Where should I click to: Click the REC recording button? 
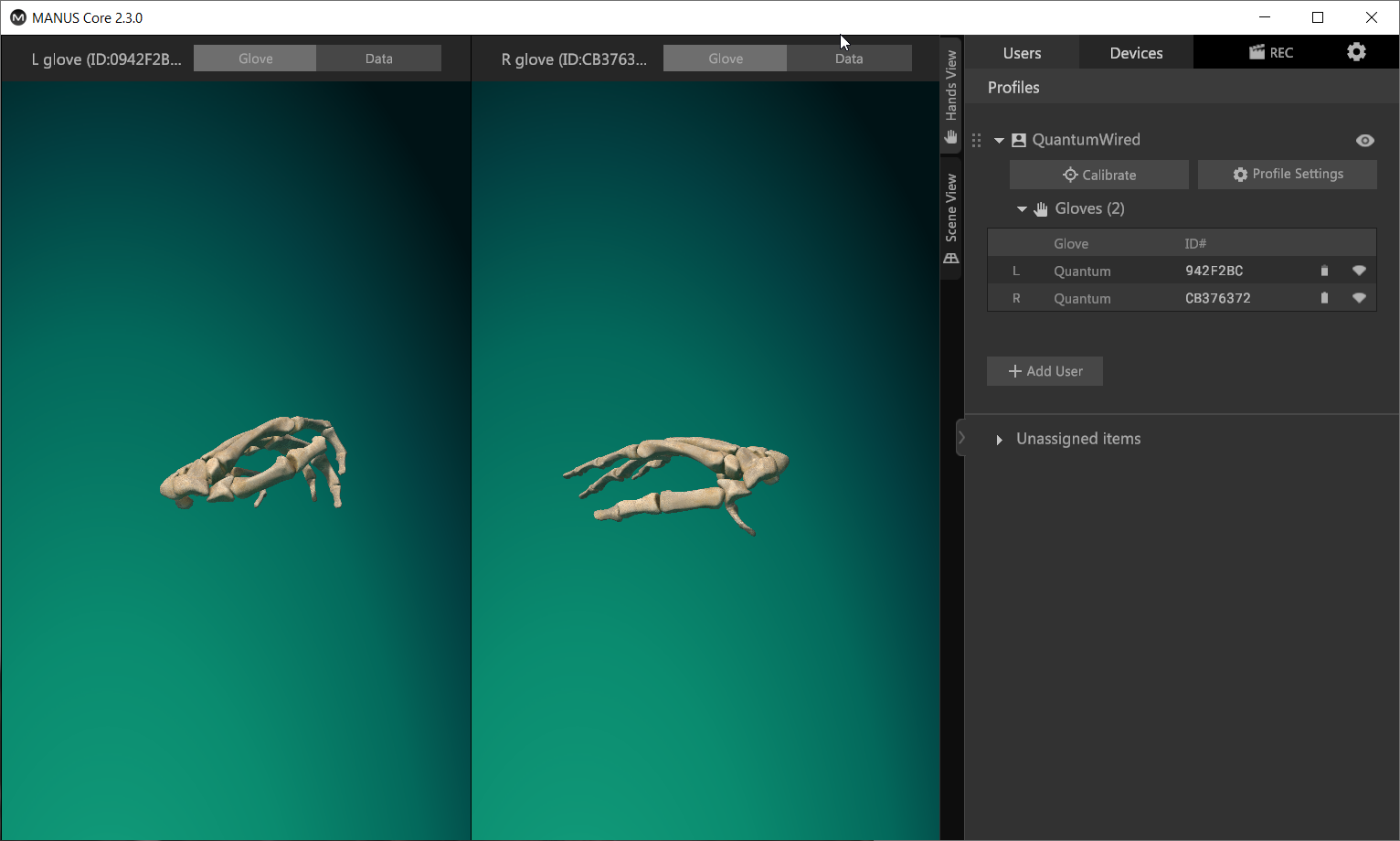1271,52
